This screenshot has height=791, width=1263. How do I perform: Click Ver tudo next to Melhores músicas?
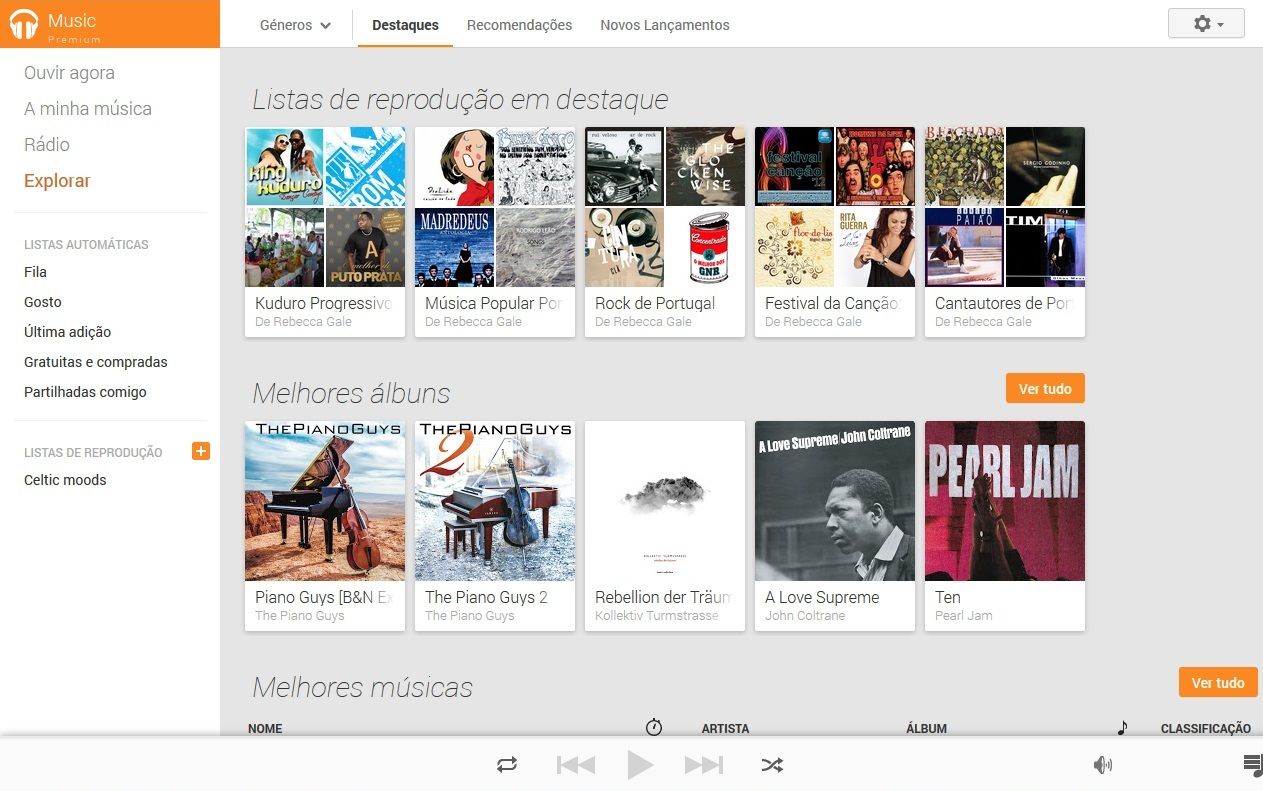click(1217, 683)
